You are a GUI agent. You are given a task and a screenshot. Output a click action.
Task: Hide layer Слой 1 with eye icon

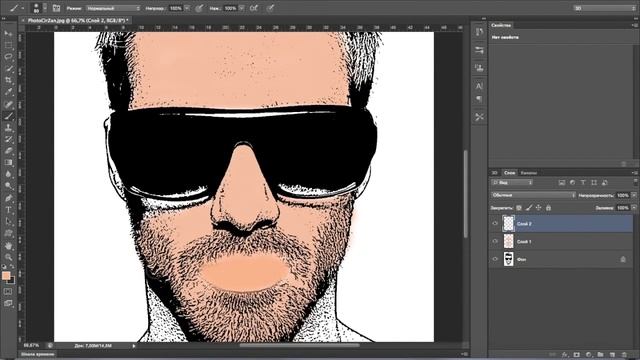tap(495, 241)
